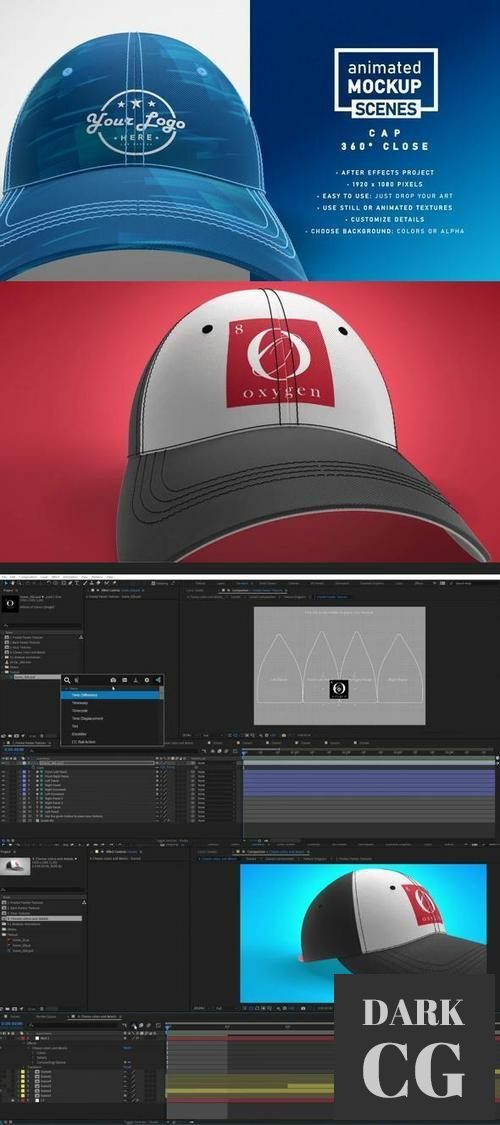Screen dimensions: 500x1125
Task: Choose Time Displacement in effects popup list
Action: 87,718
